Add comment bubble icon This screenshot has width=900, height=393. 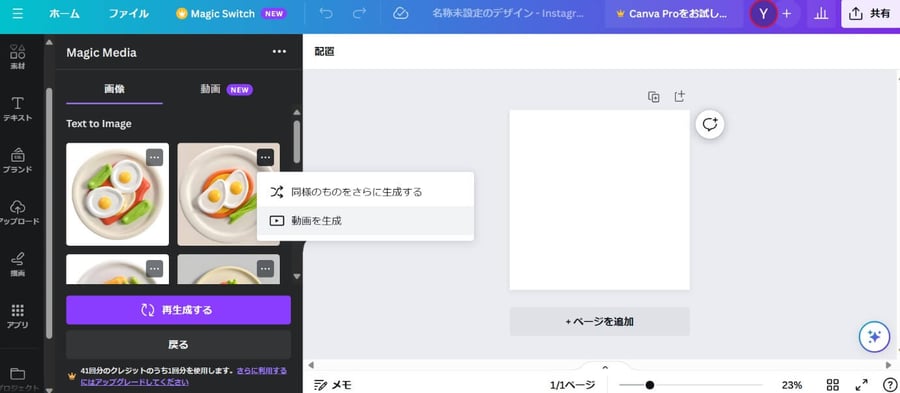710,124
